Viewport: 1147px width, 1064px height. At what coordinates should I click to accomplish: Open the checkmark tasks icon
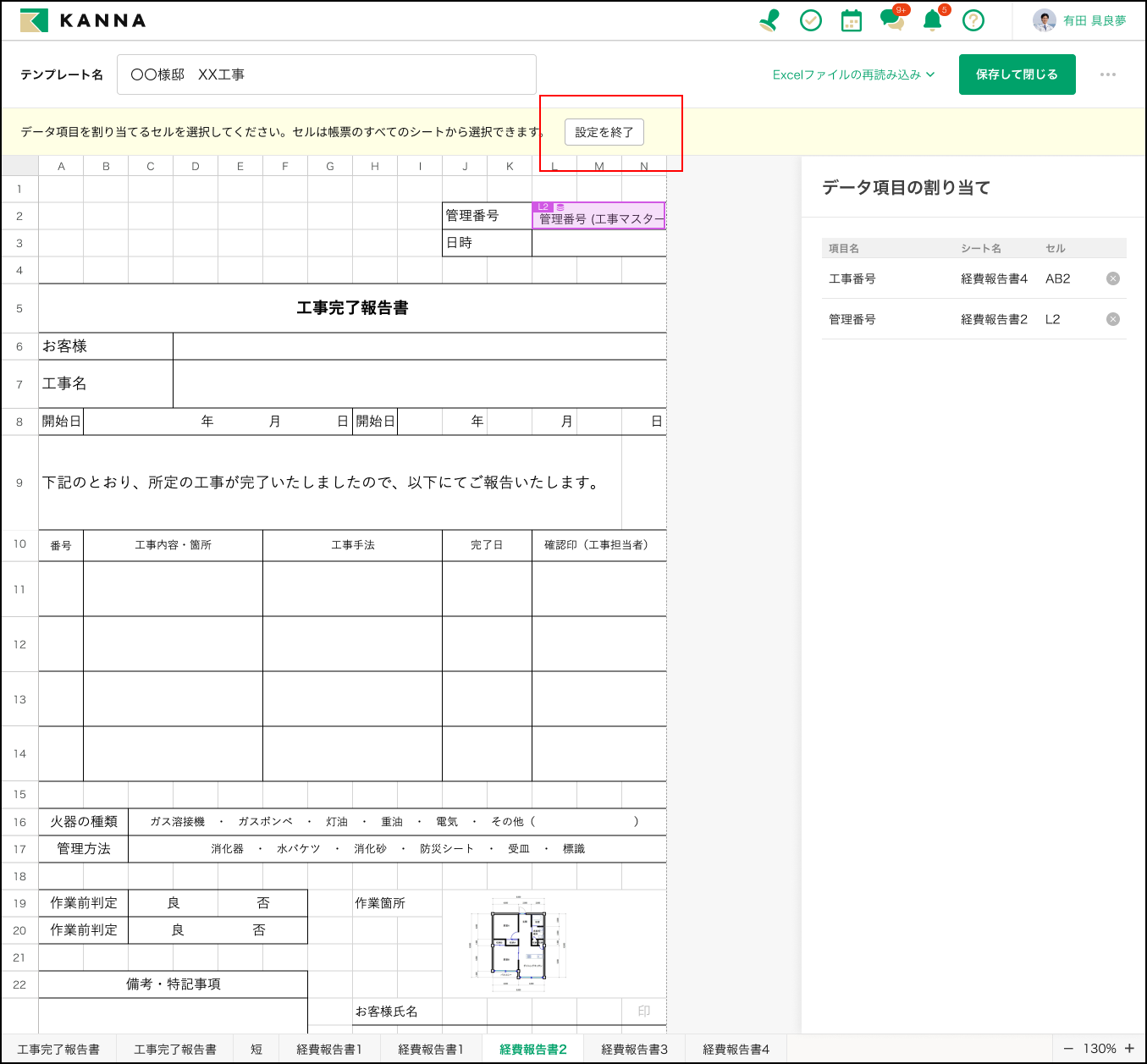point(811,20)
